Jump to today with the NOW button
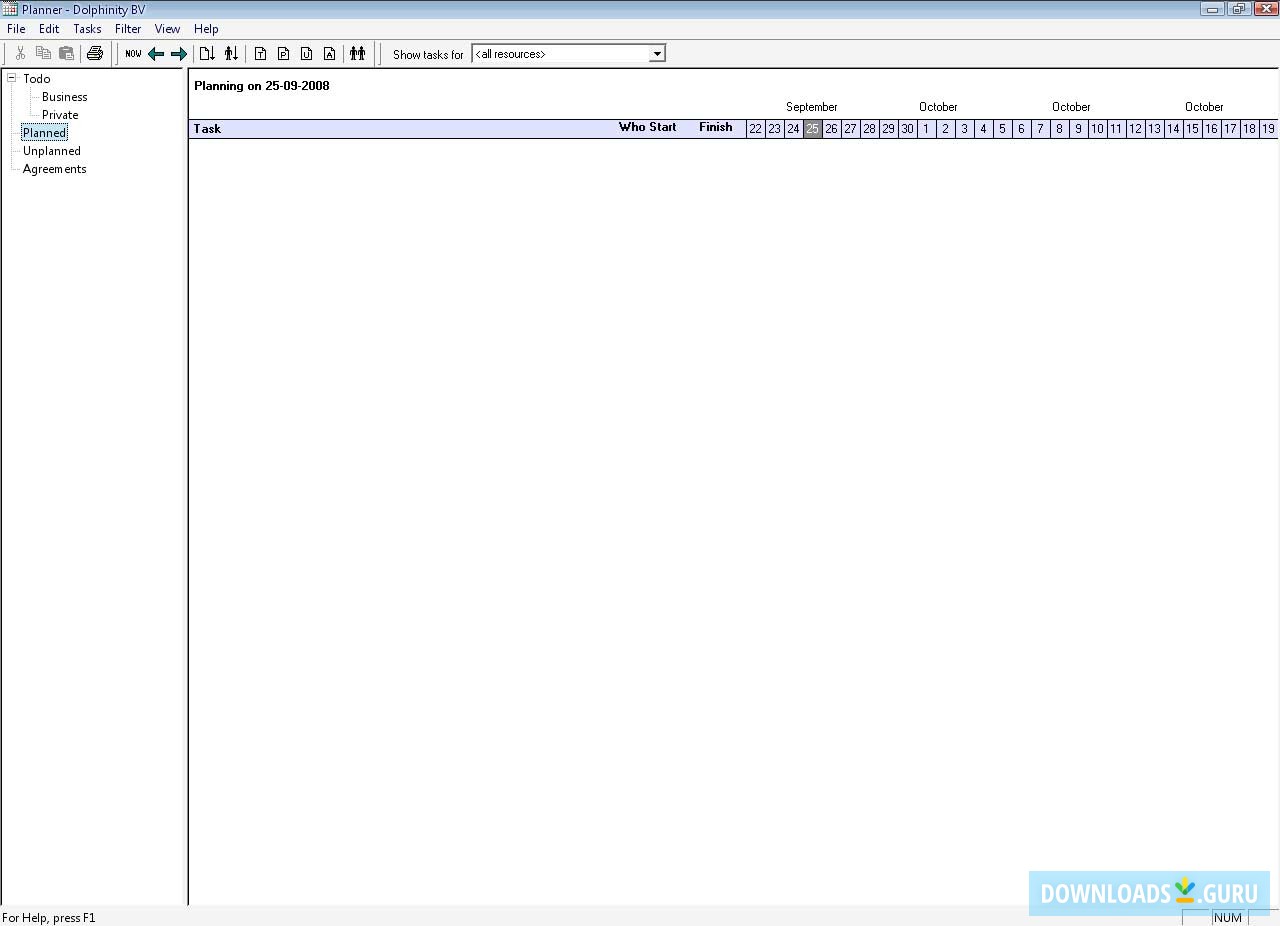Viewport: 1280px width, 926px height. click(x=133, y=54)
